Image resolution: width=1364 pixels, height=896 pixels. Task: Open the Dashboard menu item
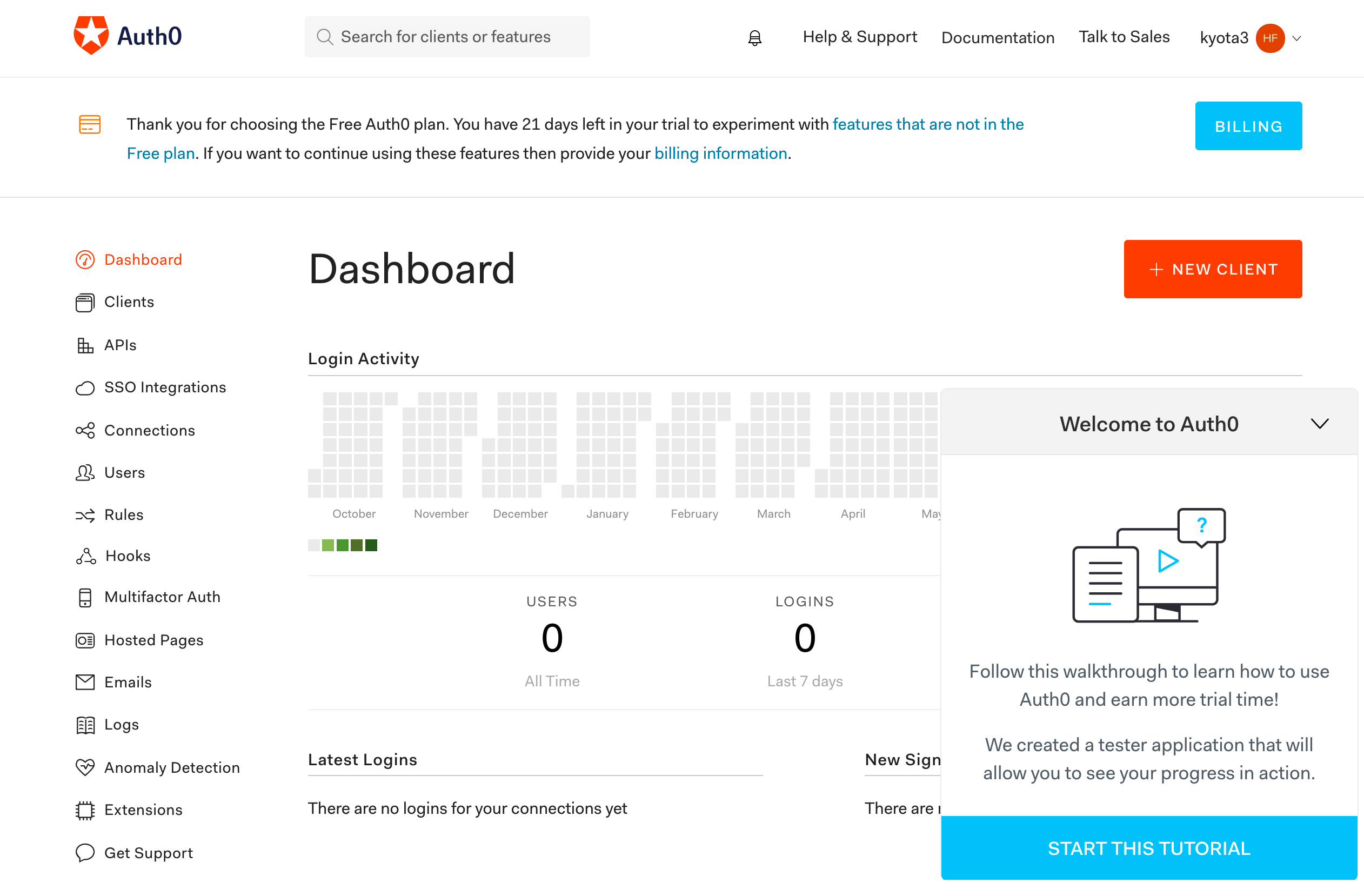[x=143, y=260]
